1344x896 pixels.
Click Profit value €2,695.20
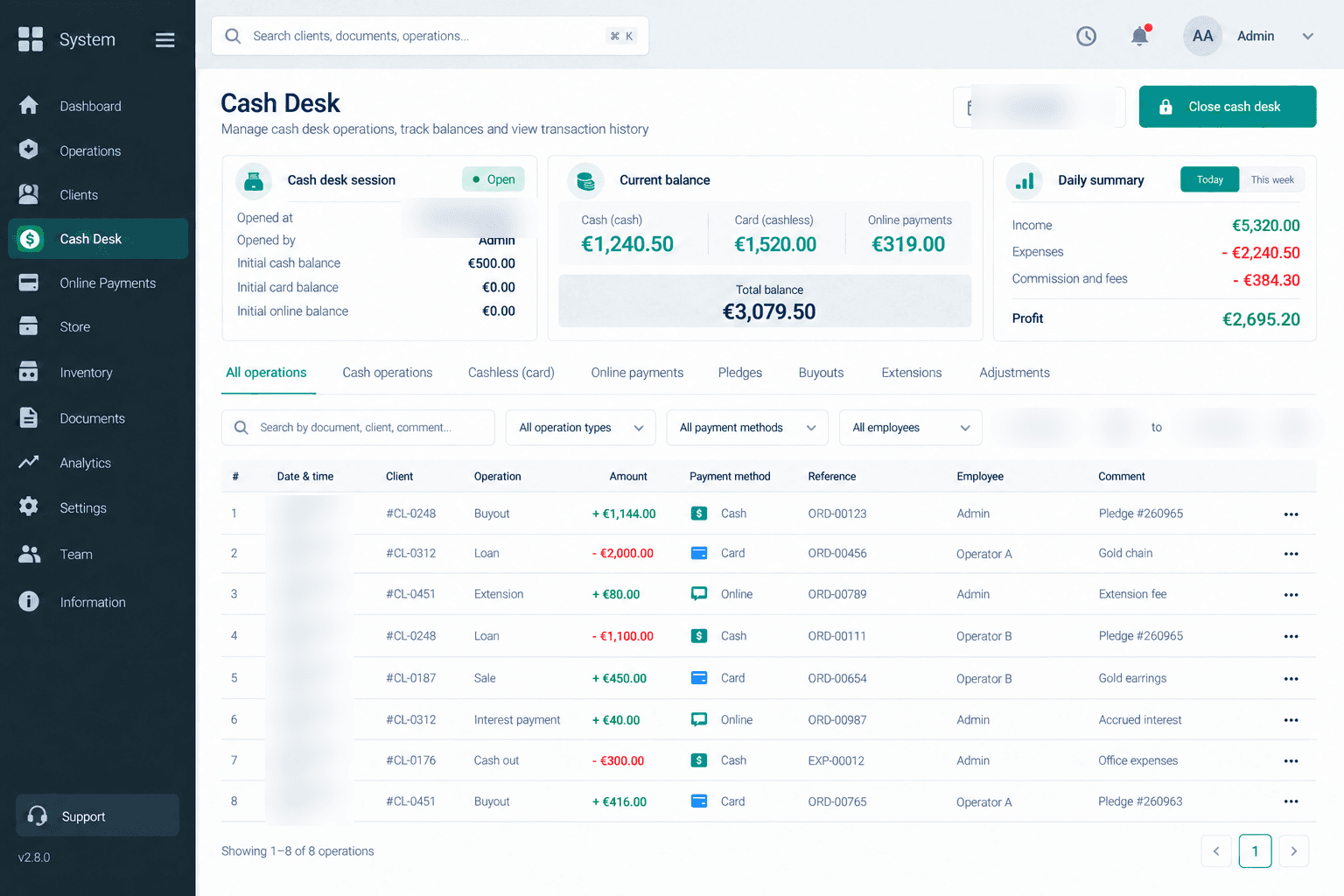pyautogui.click(x=1261, y=319)
